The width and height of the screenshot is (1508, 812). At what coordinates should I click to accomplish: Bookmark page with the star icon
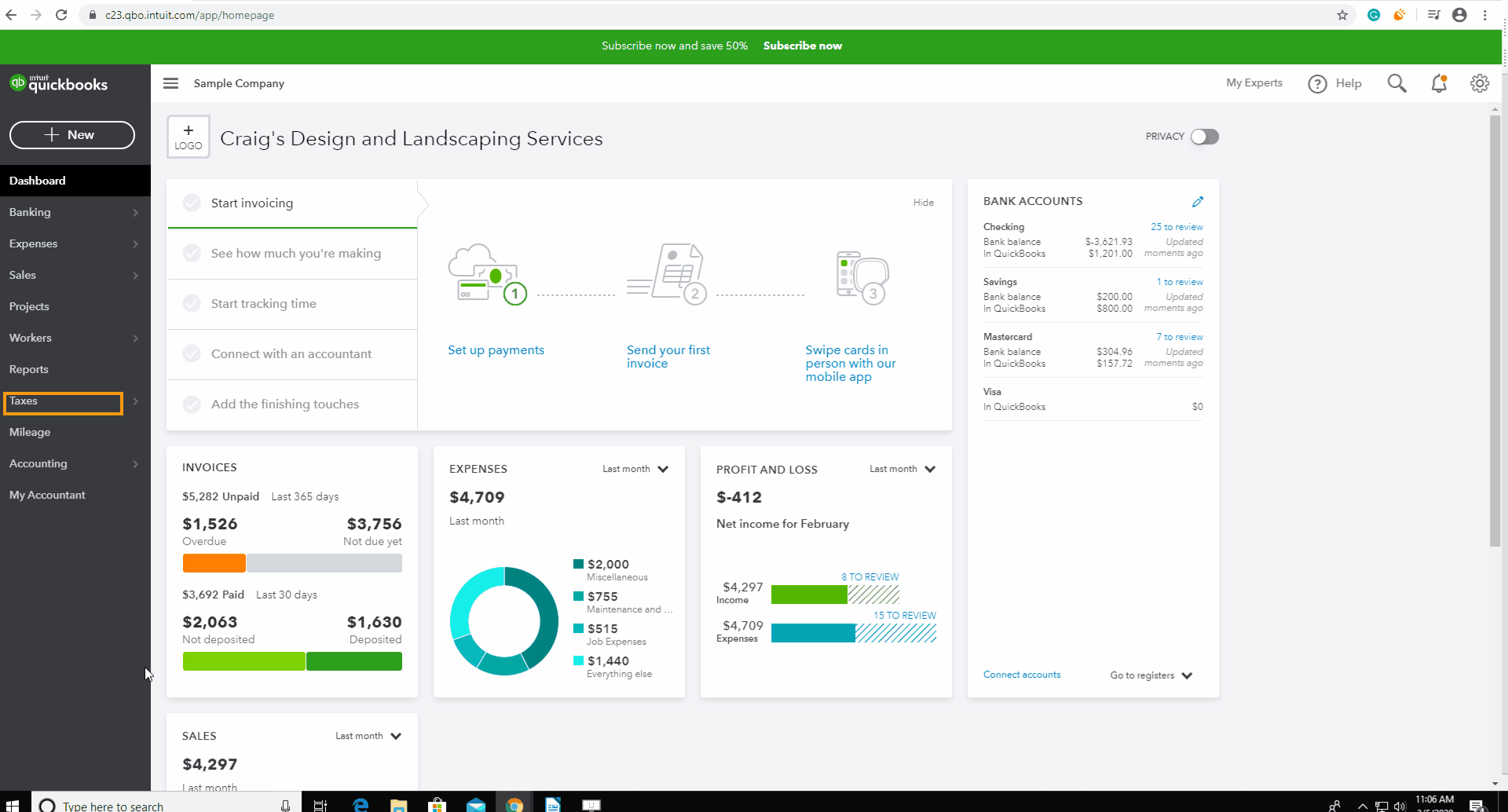(1342, 15)
